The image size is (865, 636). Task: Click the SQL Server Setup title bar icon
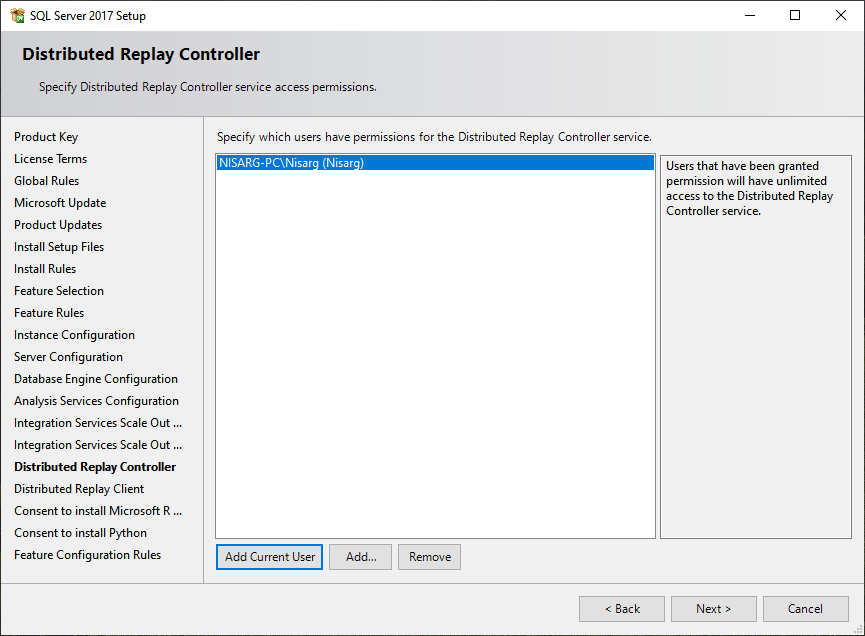[17, 15]
